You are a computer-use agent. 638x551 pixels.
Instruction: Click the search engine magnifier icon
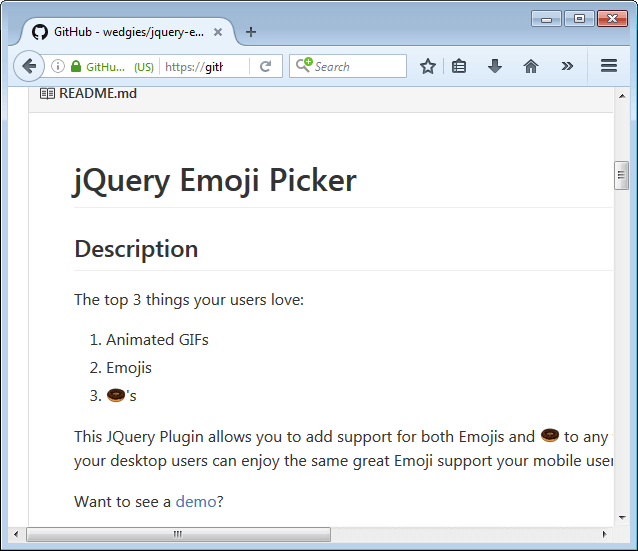[x=304, y=65]
